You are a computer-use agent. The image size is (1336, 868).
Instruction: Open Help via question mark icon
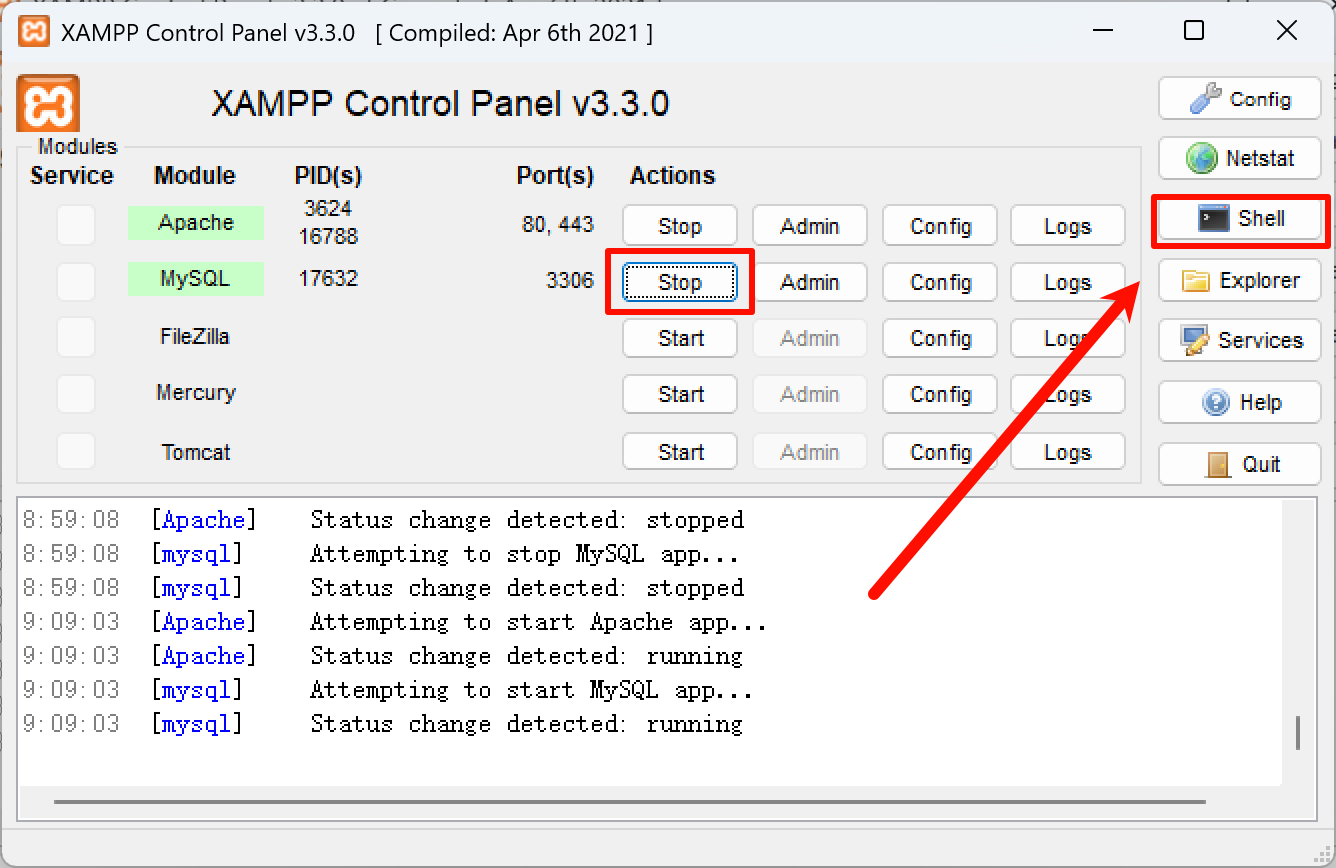(1240, 402)
